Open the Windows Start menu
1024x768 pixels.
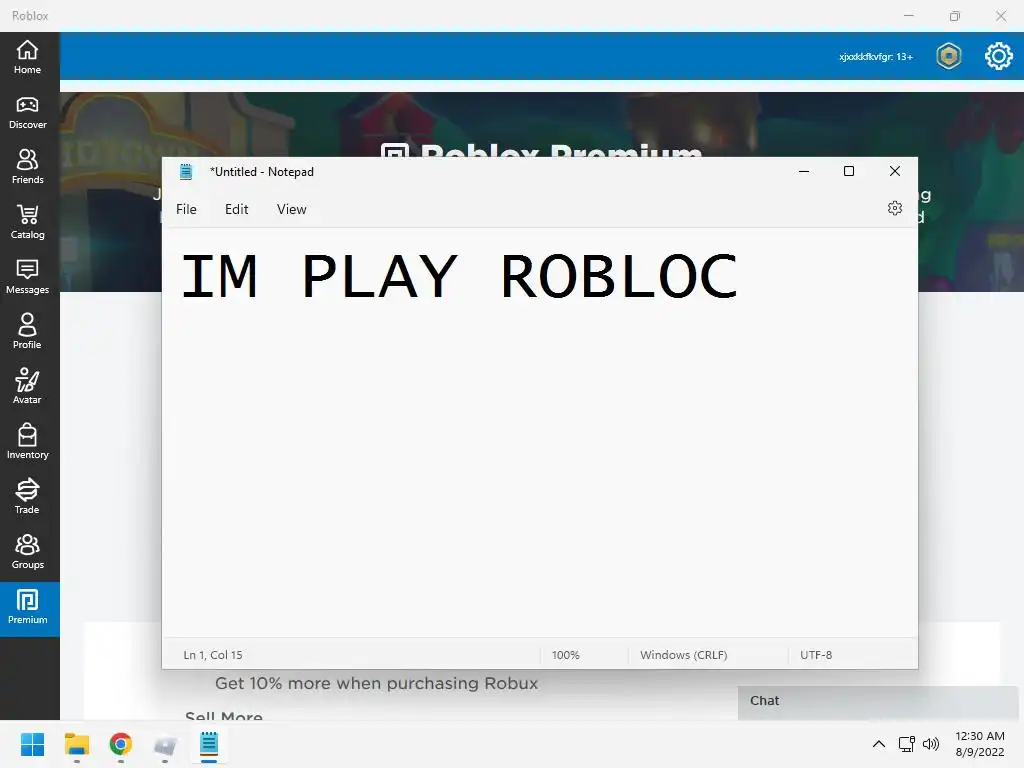click(x=32, y=744)
